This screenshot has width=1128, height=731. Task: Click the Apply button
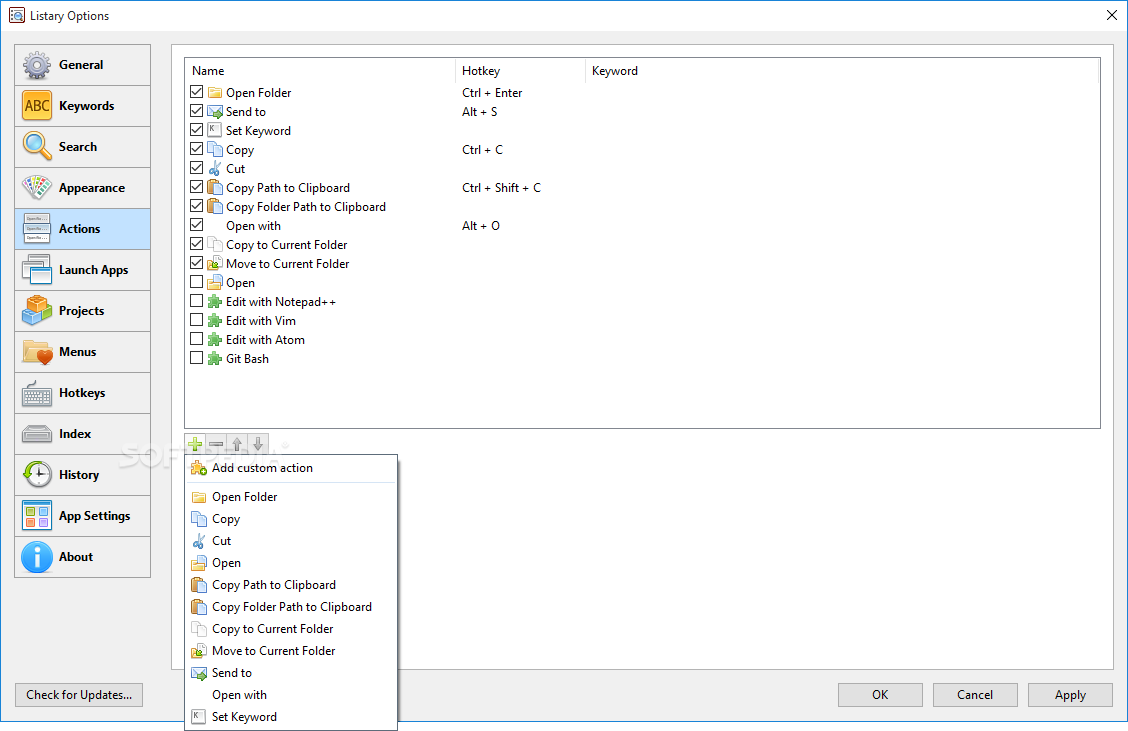point(1070,695)
